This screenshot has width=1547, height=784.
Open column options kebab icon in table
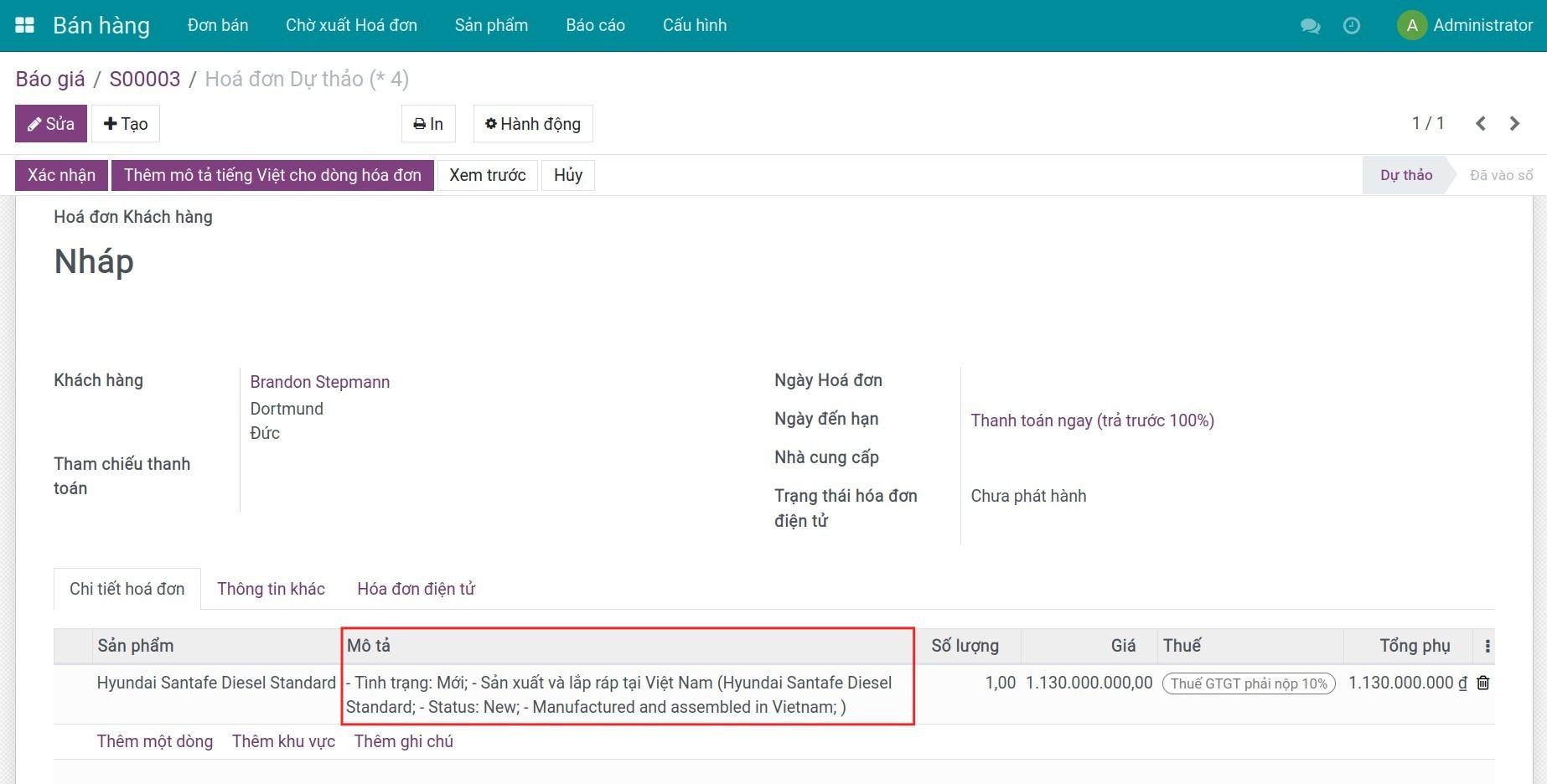pos(1487,646)
